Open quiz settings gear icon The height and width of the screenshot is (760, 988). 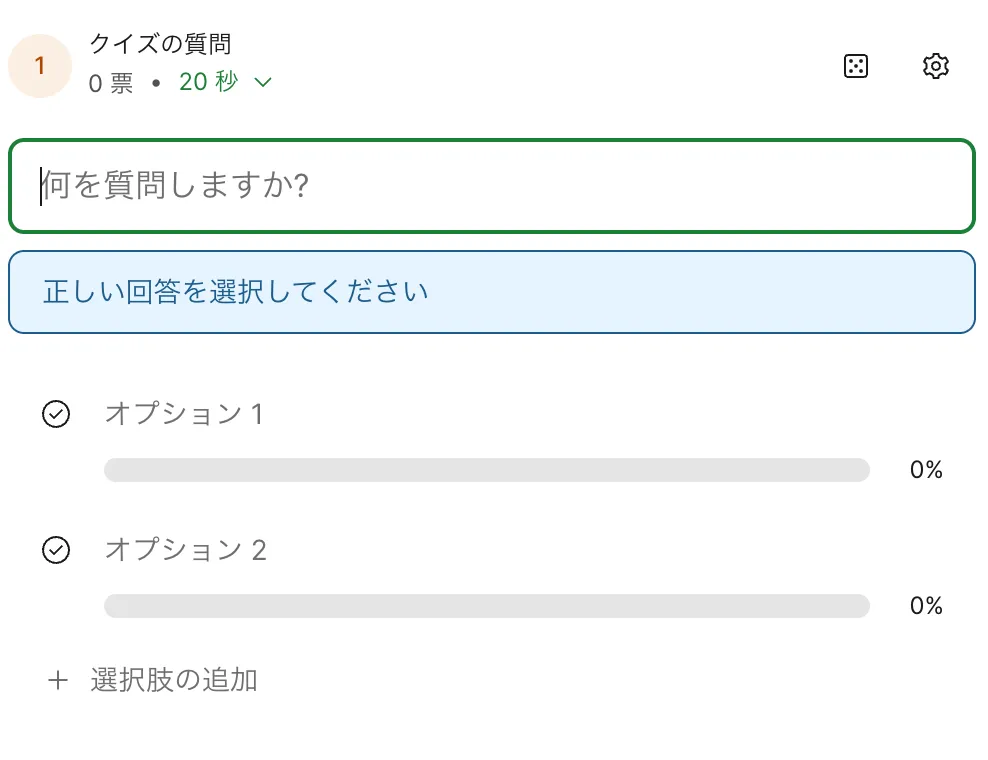(935, 66)
